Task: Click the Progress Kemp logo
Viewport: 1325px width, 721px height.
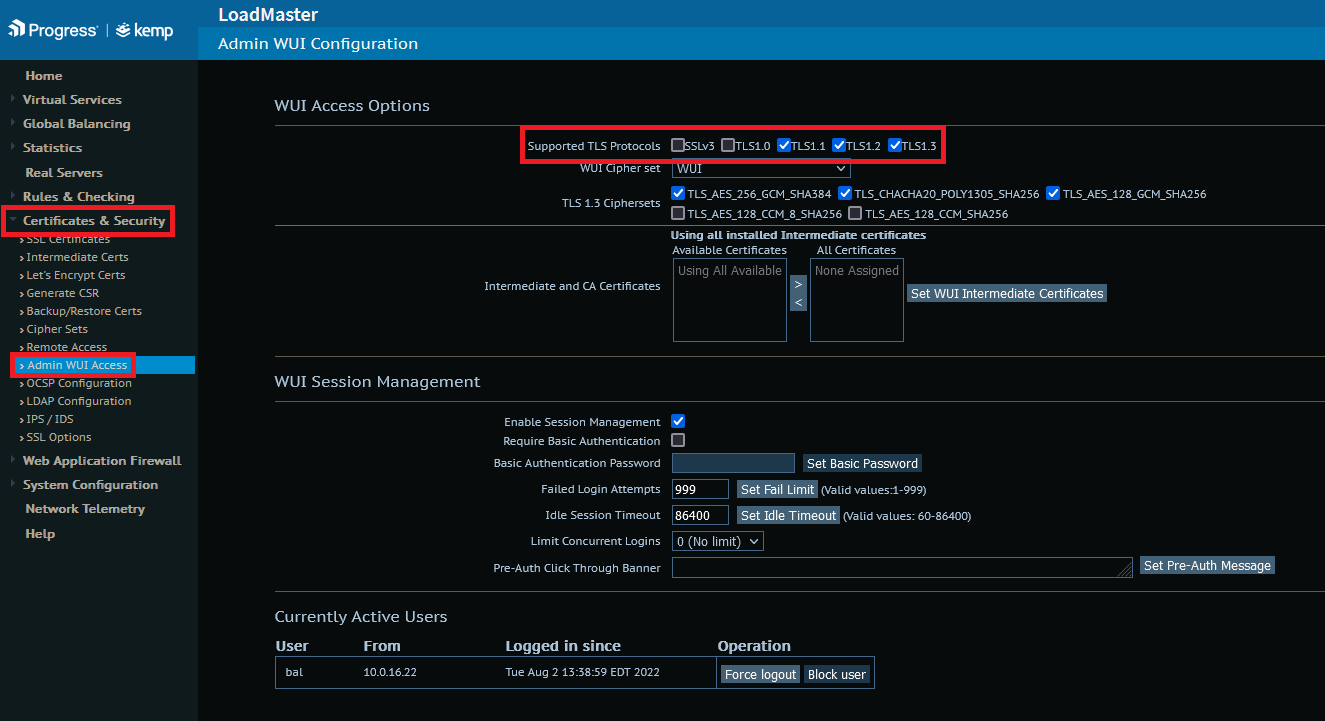Action: point(91,30)
